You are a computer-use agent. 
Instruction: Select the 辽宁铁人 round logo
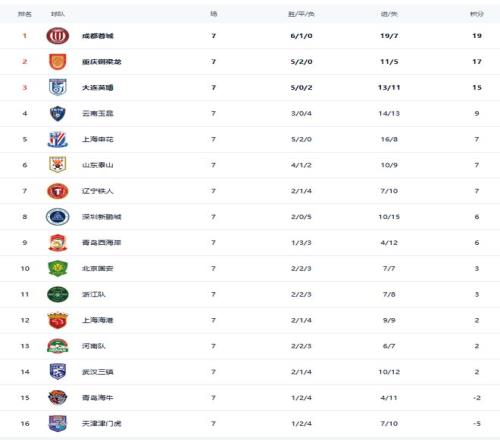58,191
